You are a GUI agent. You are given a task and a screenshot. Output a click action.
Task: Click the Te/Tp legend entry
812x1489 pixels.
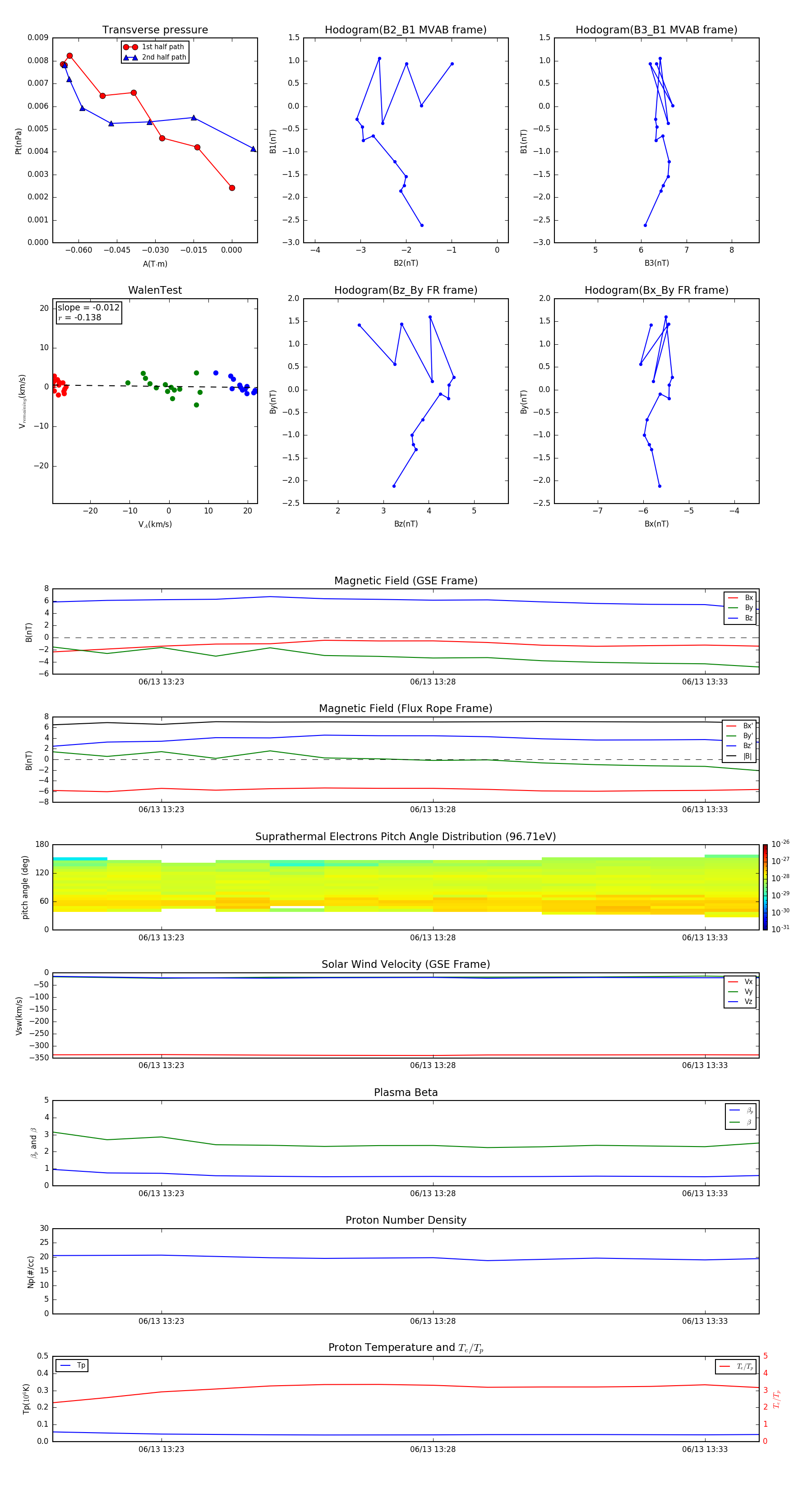click(736, 1367)
